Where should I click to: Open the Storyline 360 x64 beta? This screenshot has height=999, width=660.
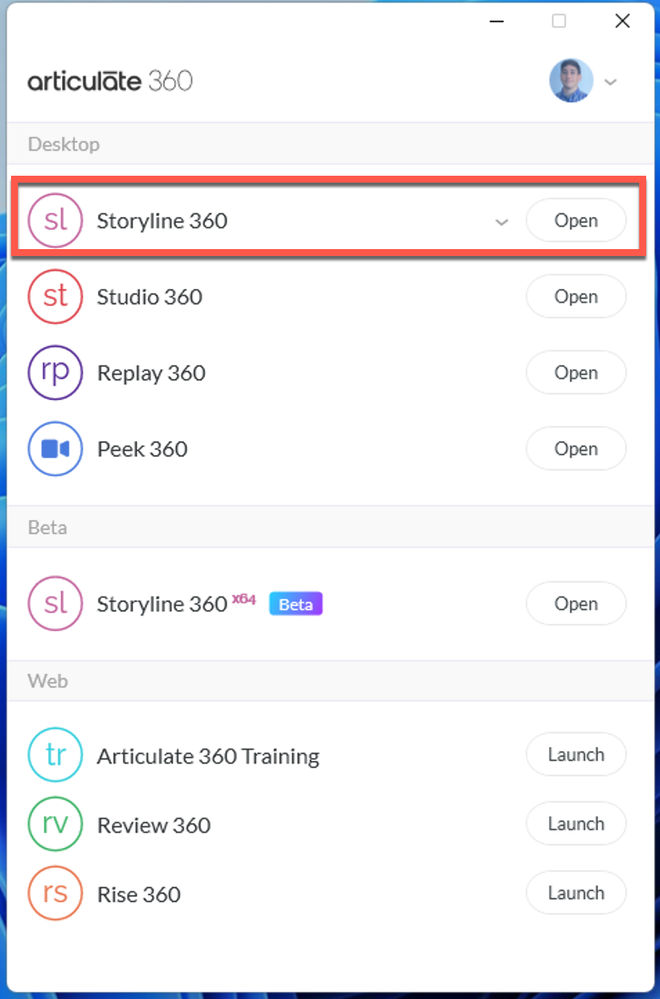click(576, 604)
